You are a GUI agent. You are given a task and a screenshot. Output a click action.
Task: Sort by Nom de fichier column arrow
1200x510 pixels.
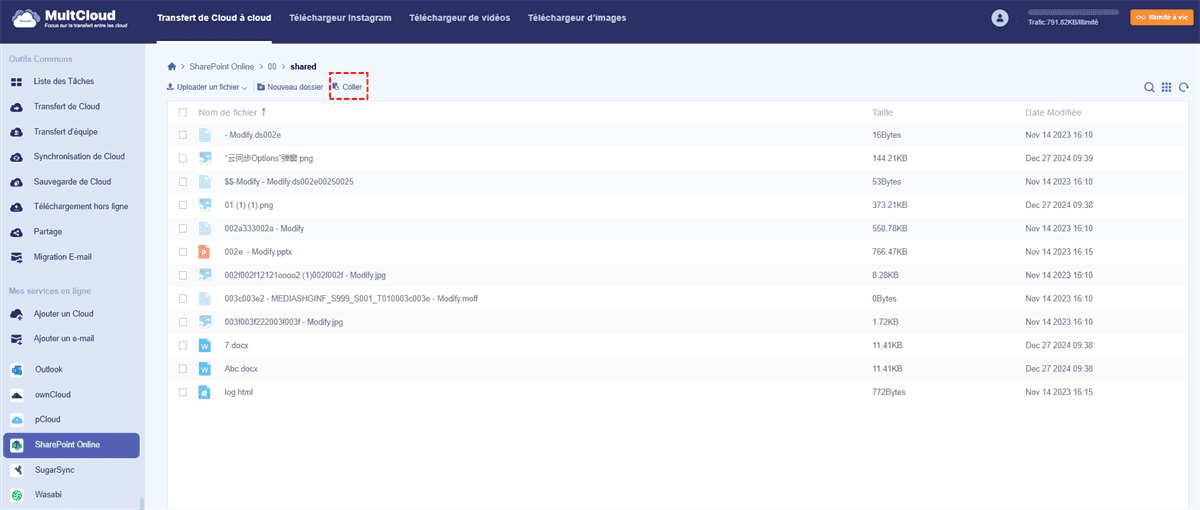pyautogui.click(x=264, y=112)
